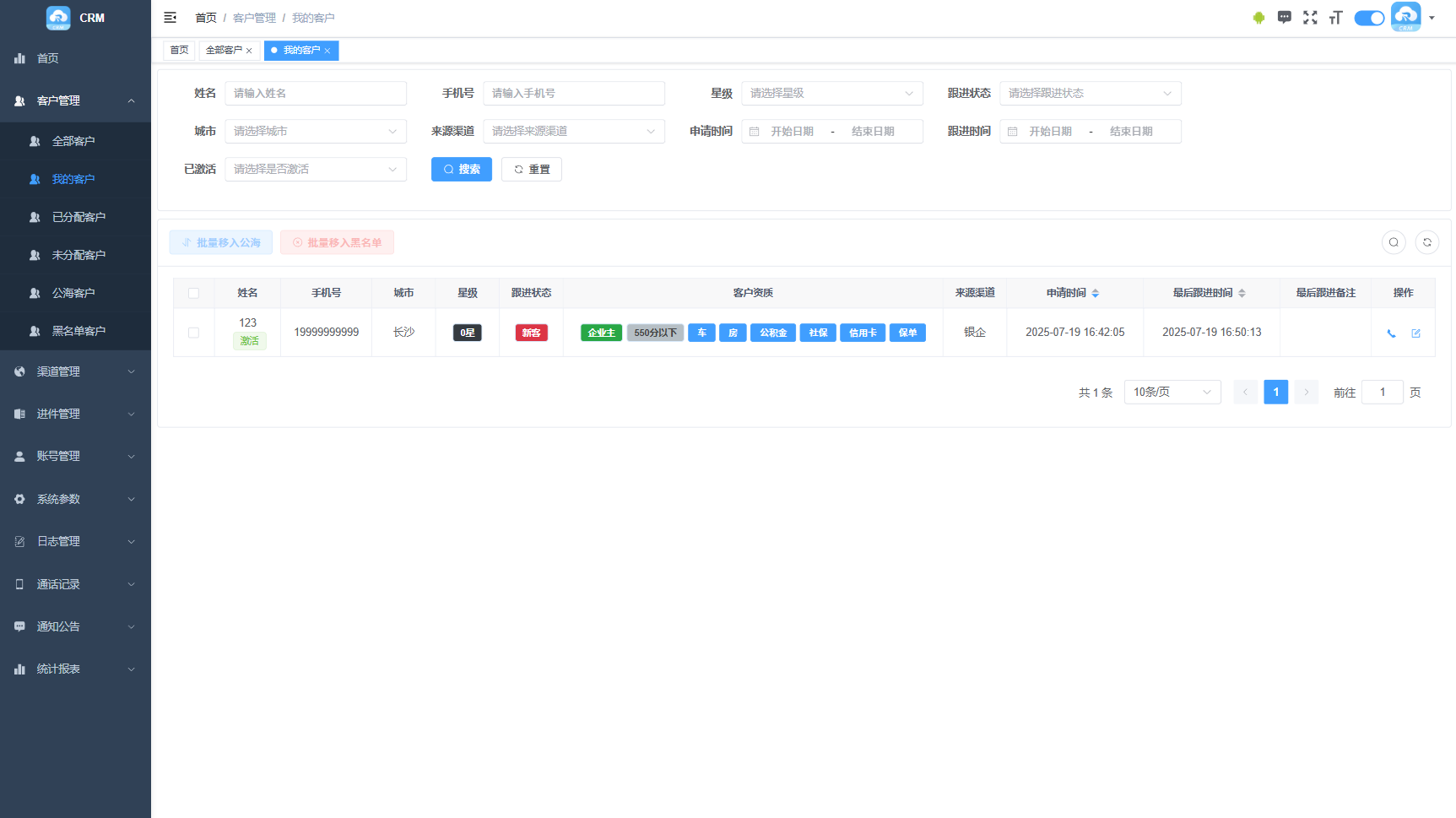1456x818 pixels.
Task: Click the blue 搜索 search button
Action: [461, 169]
